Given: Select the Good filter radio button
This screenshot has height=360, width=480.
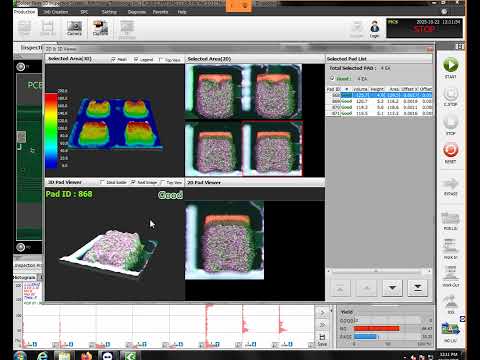Looking at the screenshot, I should pyautogui.click(x=332, y=78).
